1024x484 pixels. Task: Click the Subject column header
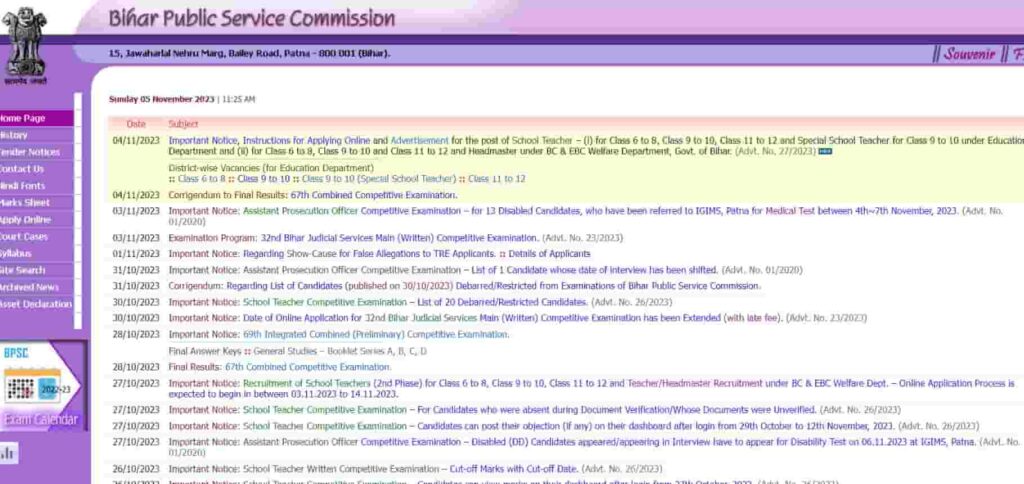(x=183, y=123)
